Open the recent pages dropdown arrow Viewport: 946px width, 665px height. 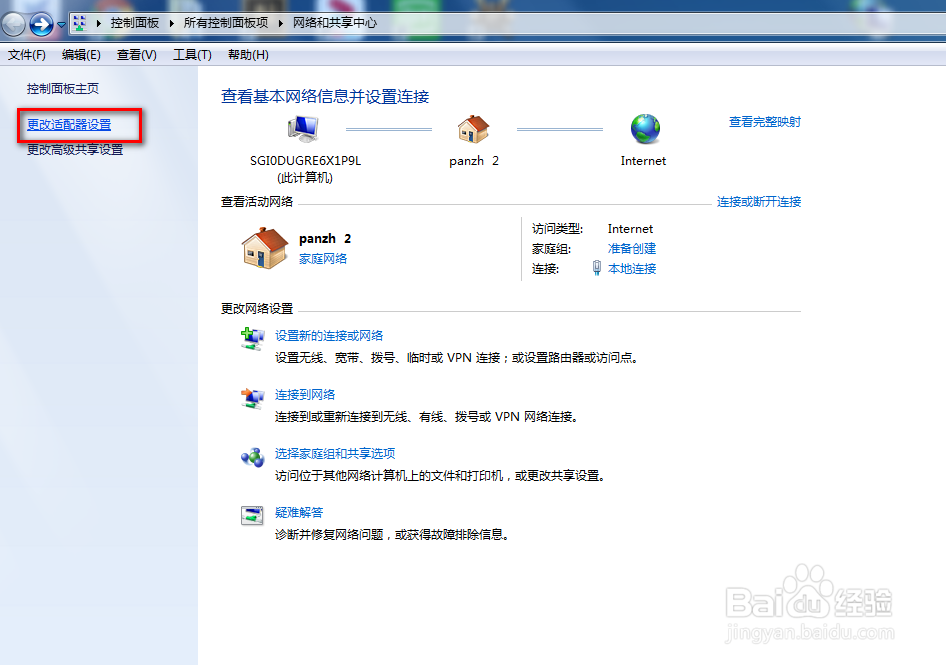click(61, 25)
